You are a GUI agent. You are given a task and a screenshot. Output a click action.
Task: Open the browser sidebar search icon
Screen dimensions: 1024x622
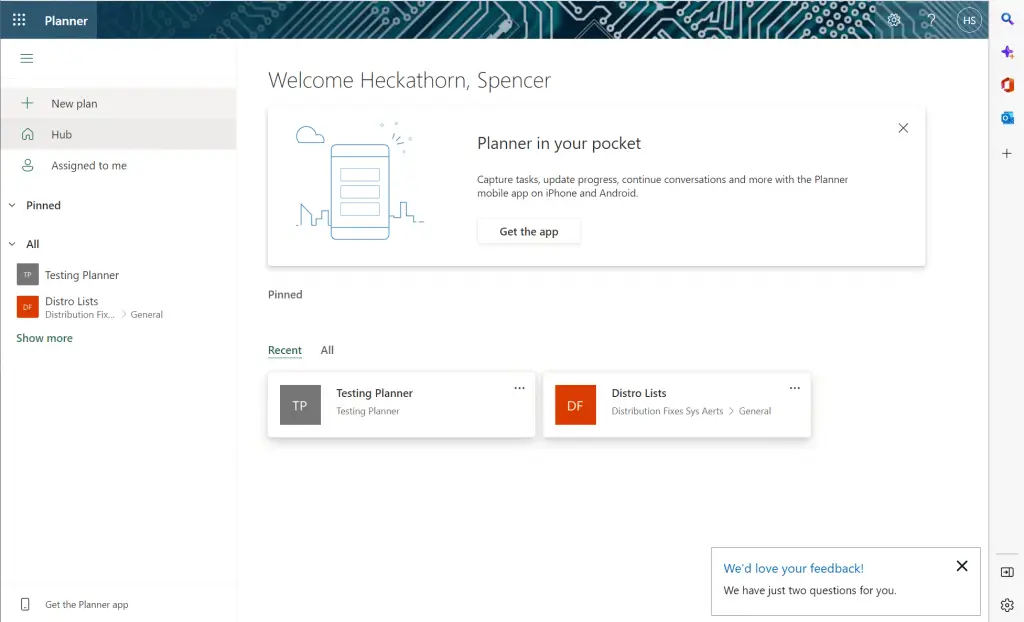click(x=1007, y=19)
